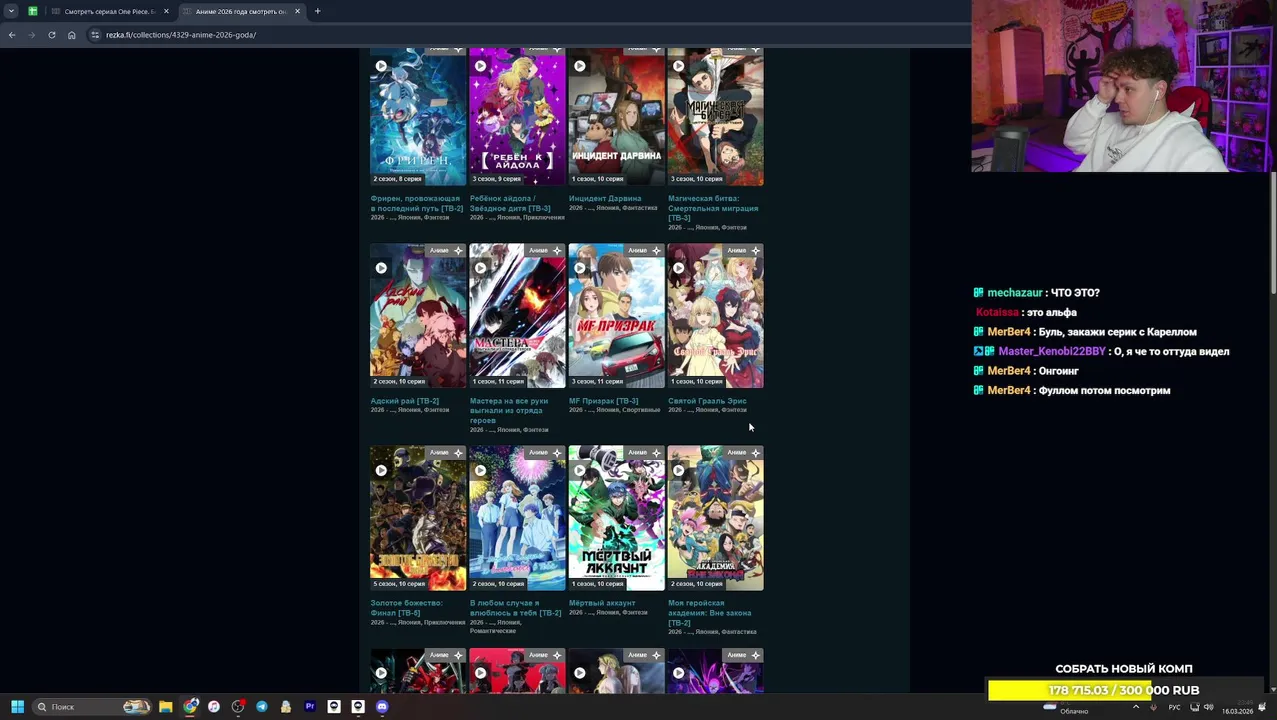Open MF Призрак [ТВ-3] link
This screenshot has height=720, width=1277.
coord(603,401)
